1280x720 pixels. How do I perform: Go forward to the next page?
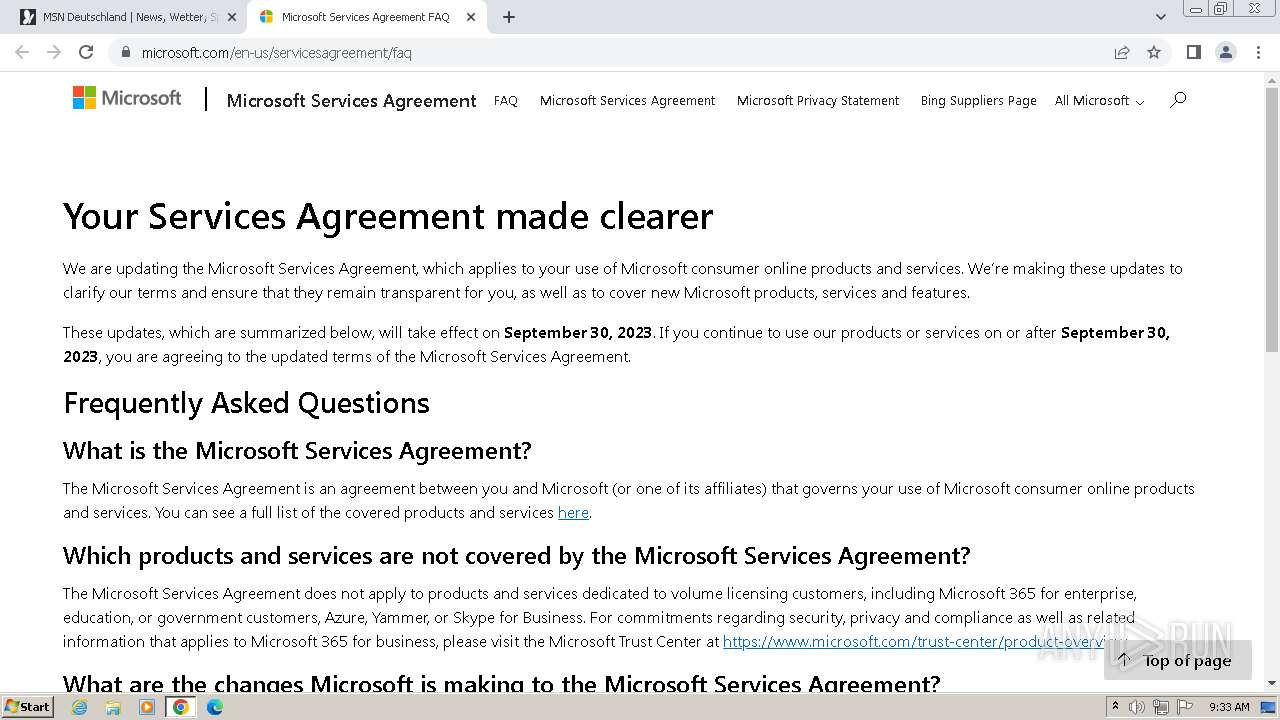pos(54,52)
